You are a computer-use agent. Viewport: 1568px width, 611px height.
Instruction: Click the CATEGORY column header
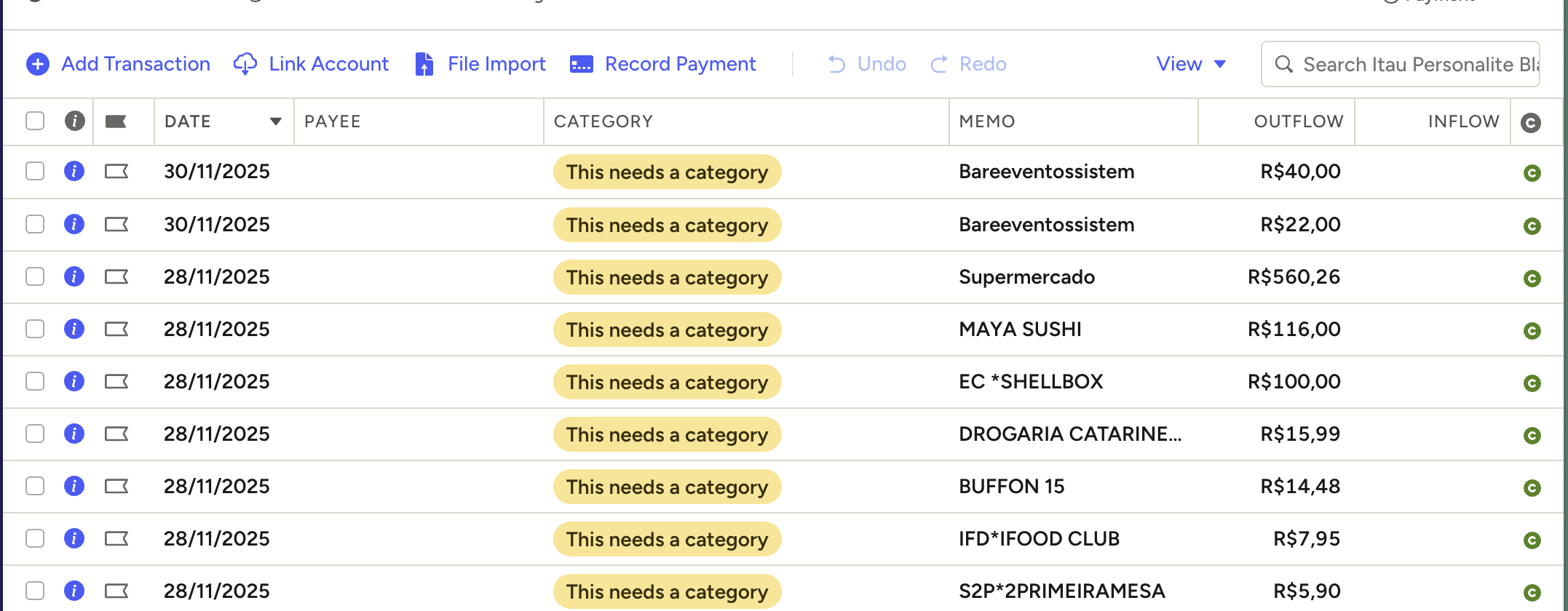click(x=603, y=121)
